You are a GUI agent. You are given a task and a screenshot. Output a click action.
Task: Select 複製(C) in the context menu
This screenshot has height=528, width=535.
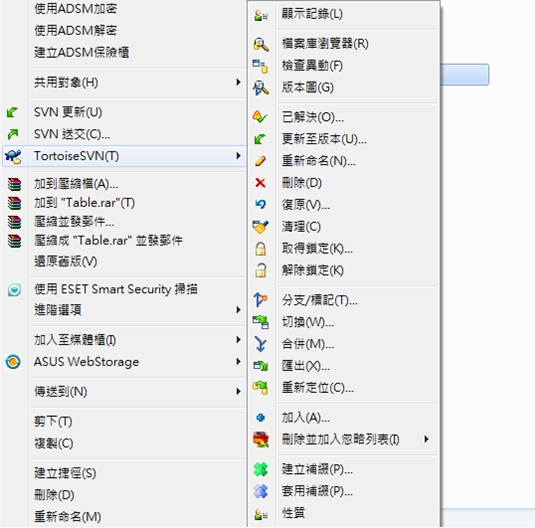click(x=54, y=443)
